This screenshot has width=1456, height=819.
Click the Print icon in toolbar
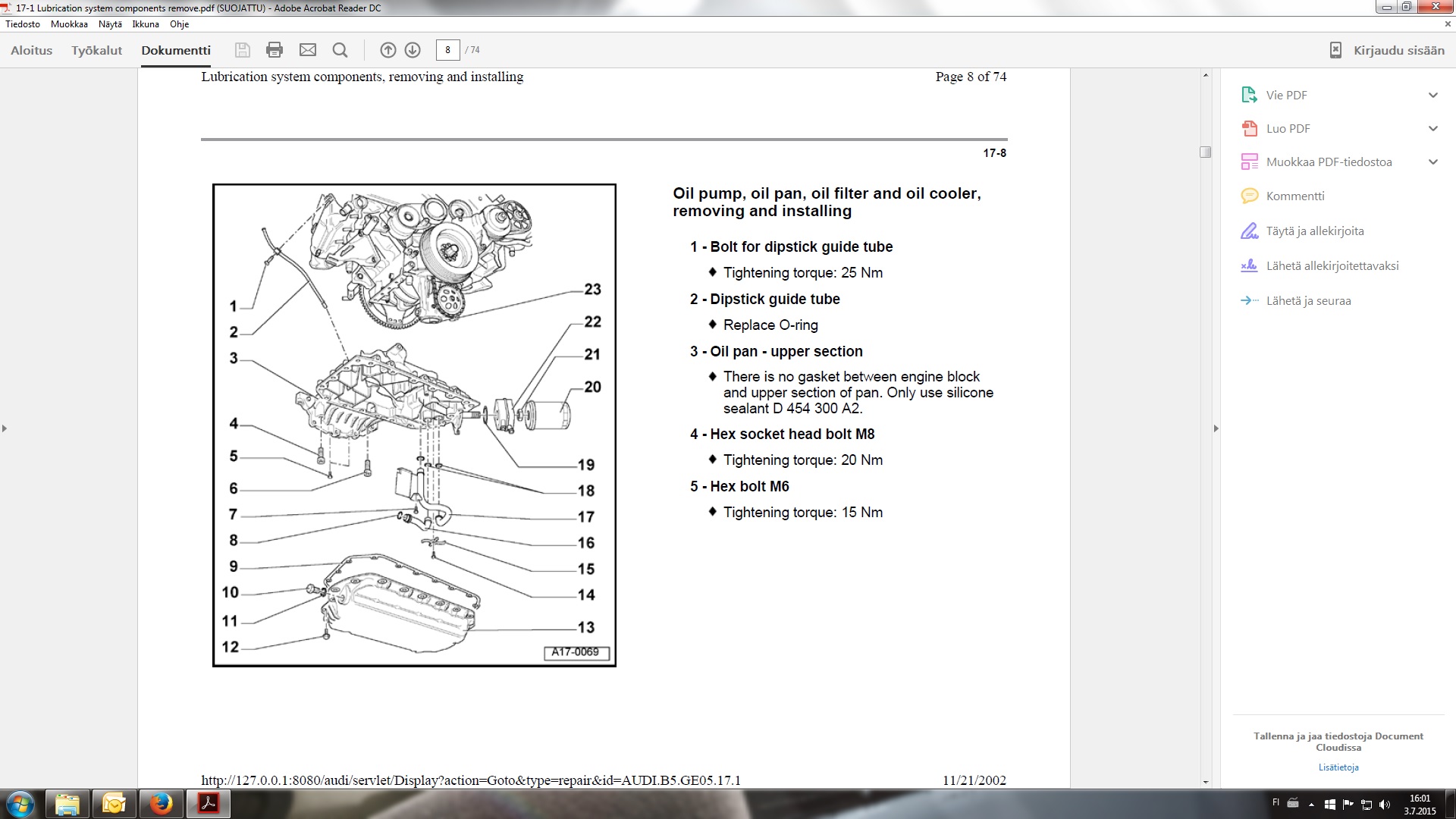click(275, 50)
